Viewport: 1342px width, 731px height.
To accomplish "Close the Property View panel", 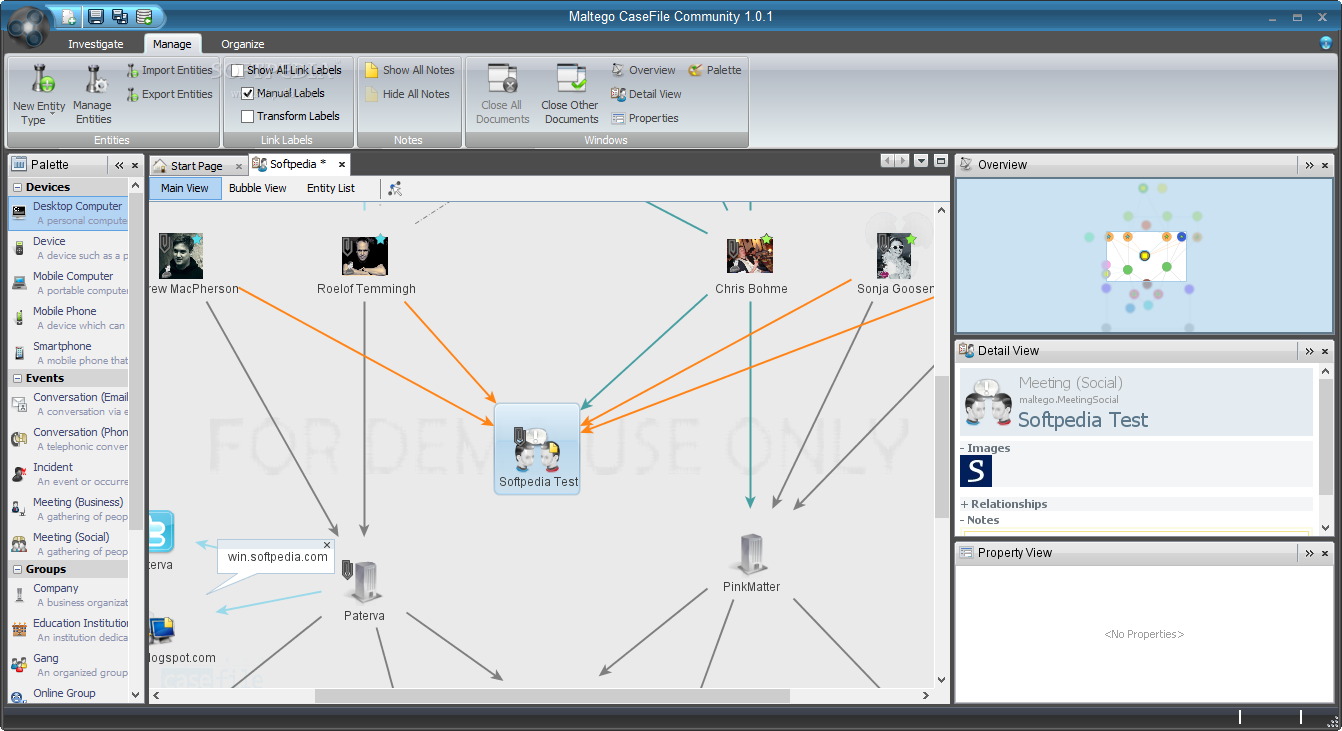I will (x=1325, y=553).
